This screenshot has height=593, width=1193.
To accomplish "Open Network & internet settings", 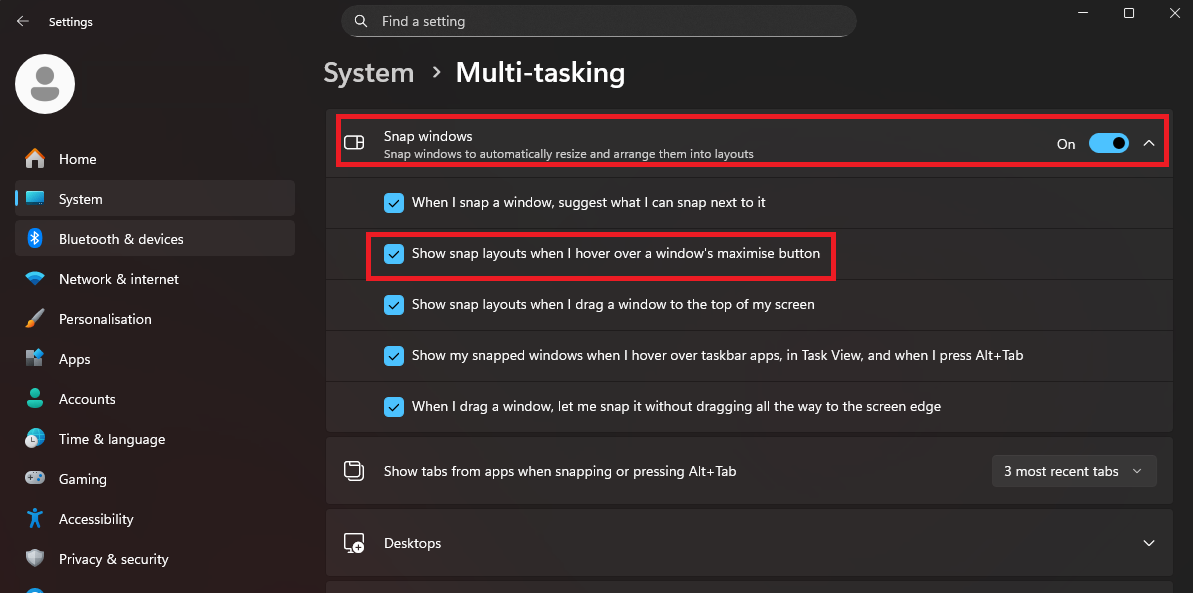I will [155, 279].
